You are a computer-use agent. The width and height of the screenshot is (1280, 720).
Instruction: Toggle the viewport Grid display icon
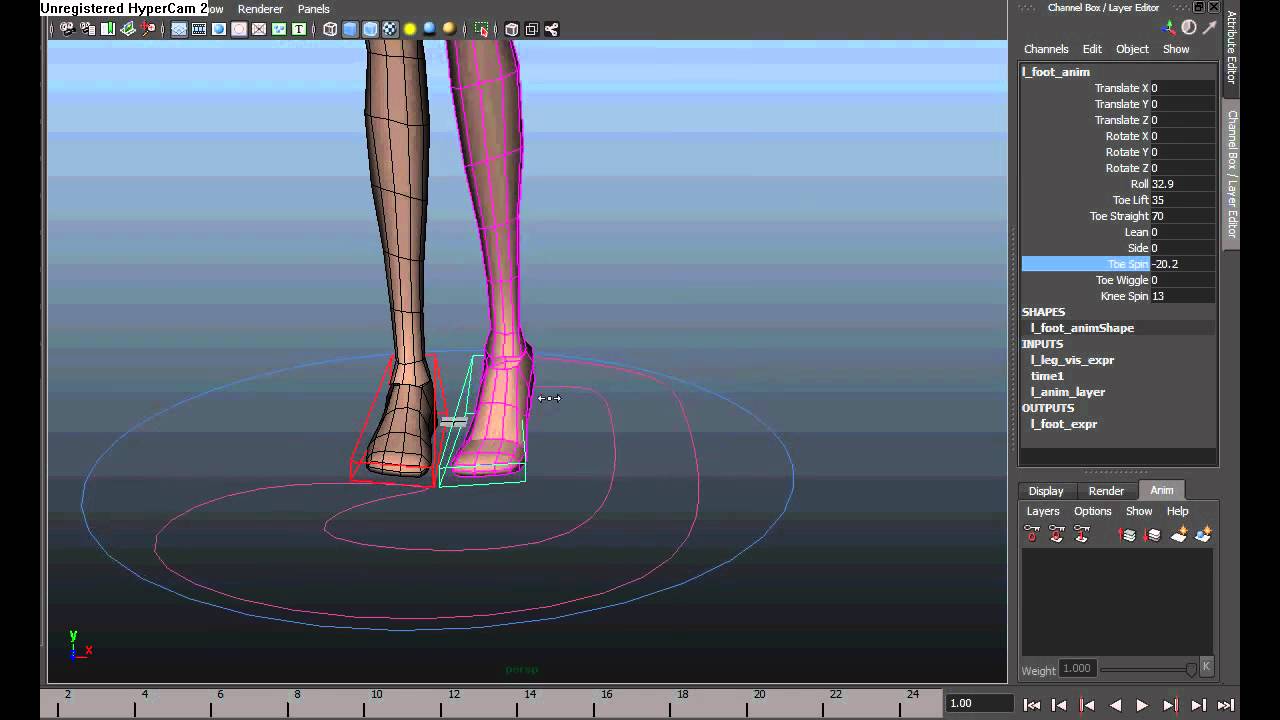[179, 29]
